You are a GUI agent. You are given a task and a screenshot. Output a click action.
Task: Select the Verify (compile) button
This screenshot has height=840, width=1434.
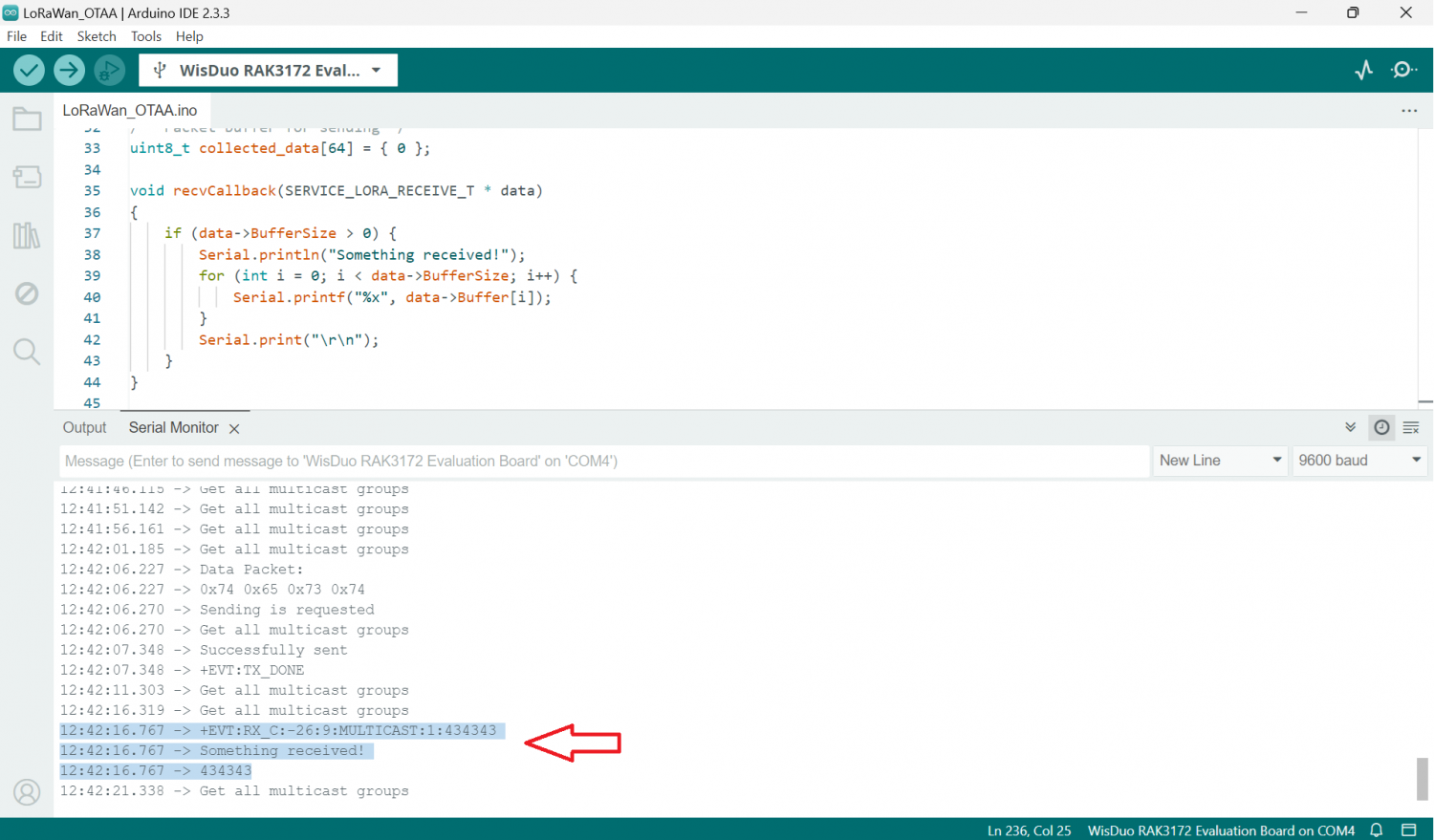(28, 70)
